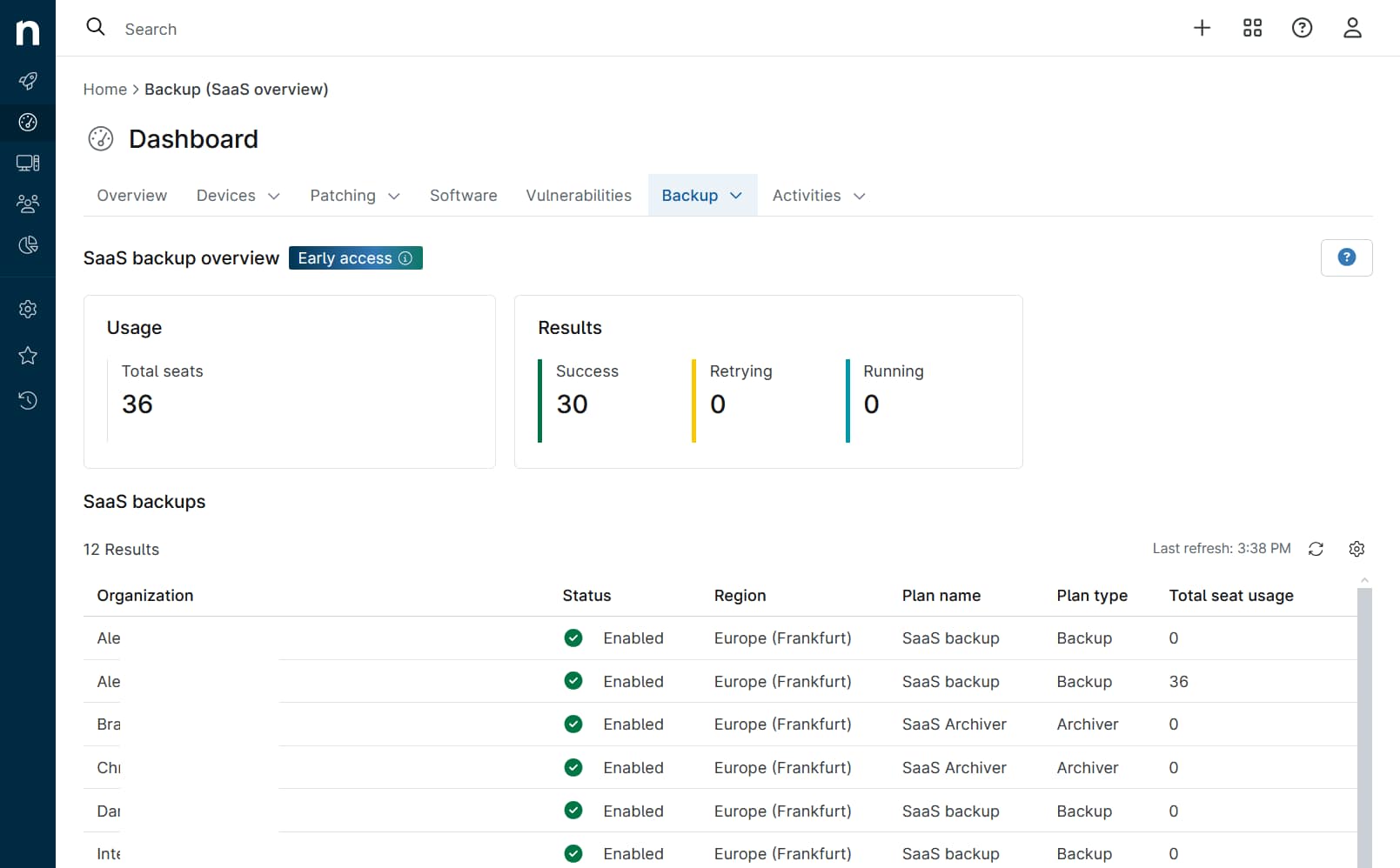The width and height of the screenshot is (1400, 868).
Task: Open the apps grid icon in header
Action: point(1252,28)
